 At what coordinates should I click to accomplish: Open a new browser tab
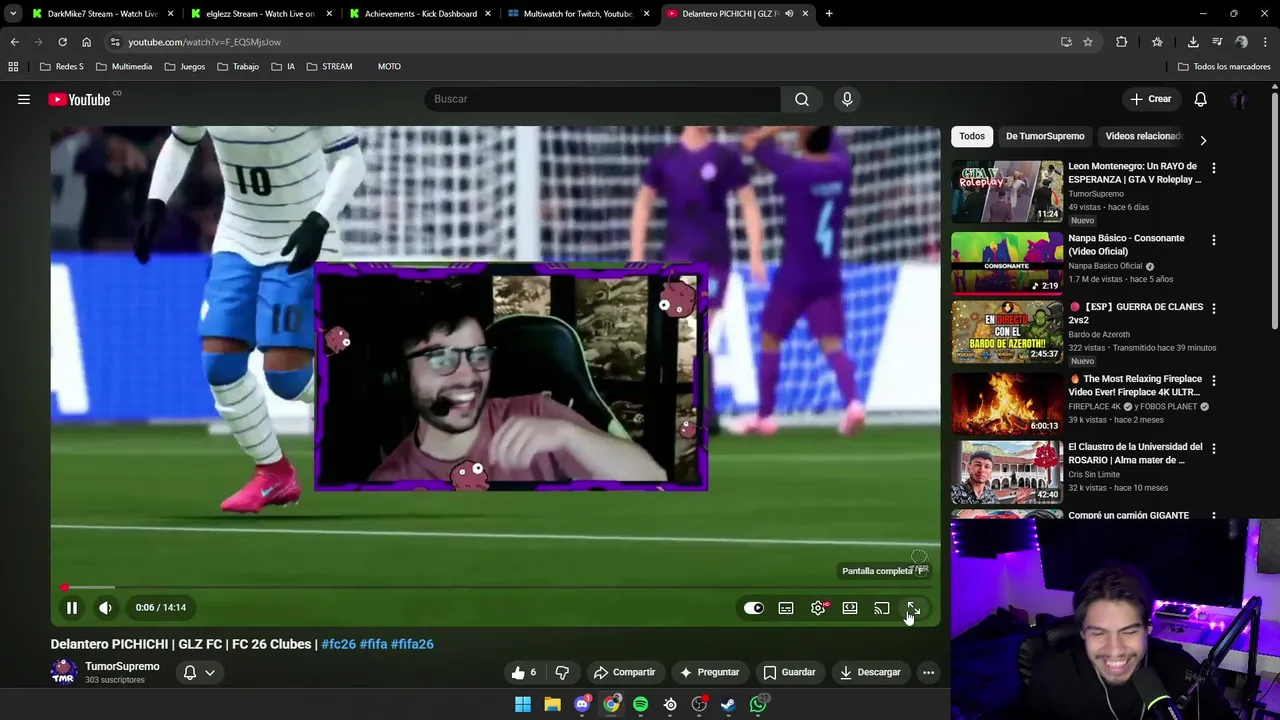(829, 14)
